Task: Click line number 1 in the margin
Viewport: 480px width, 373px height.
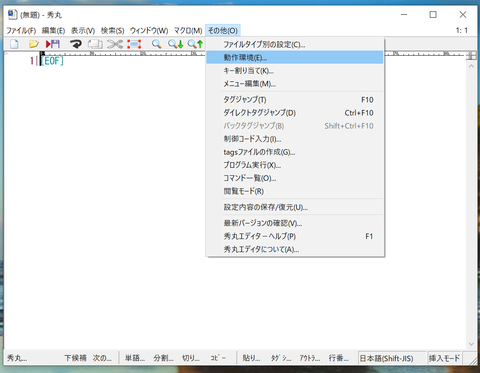Action: (x=32, y=61)
